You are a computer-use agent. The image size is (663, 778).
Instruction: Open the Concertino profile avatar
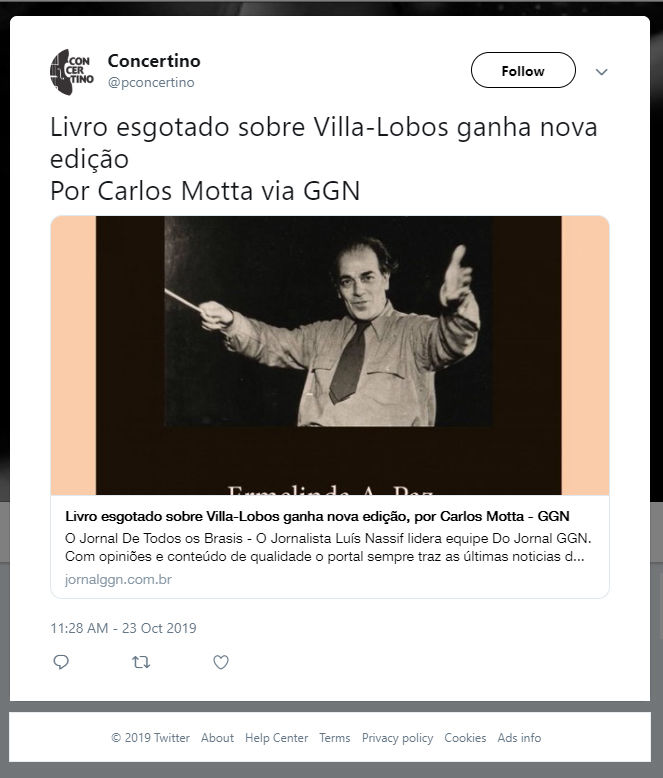click(72, 72)
